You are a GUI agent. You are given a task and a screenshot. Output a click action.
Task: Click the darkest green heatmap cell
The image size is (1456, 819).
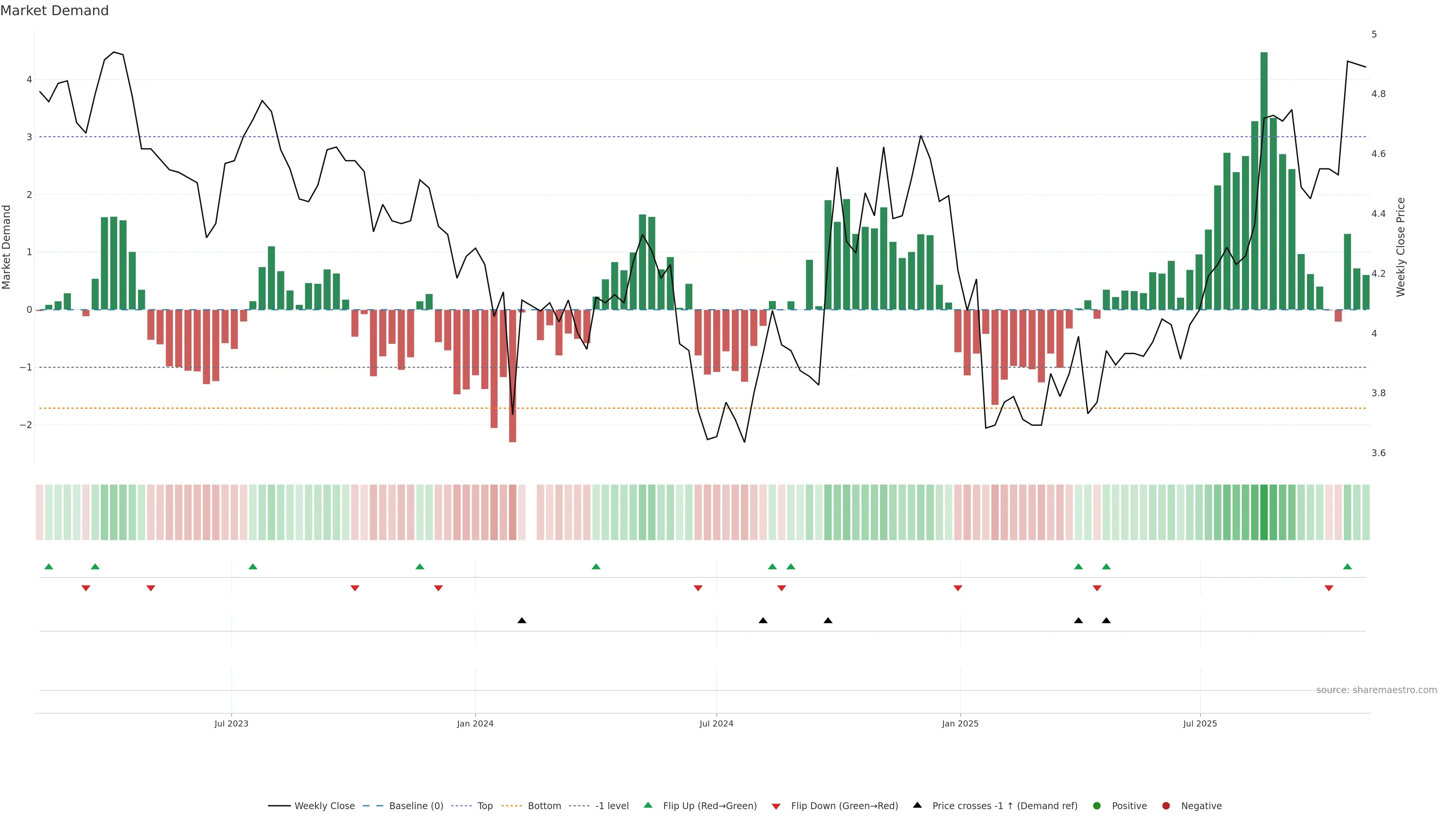point(1264,512)
